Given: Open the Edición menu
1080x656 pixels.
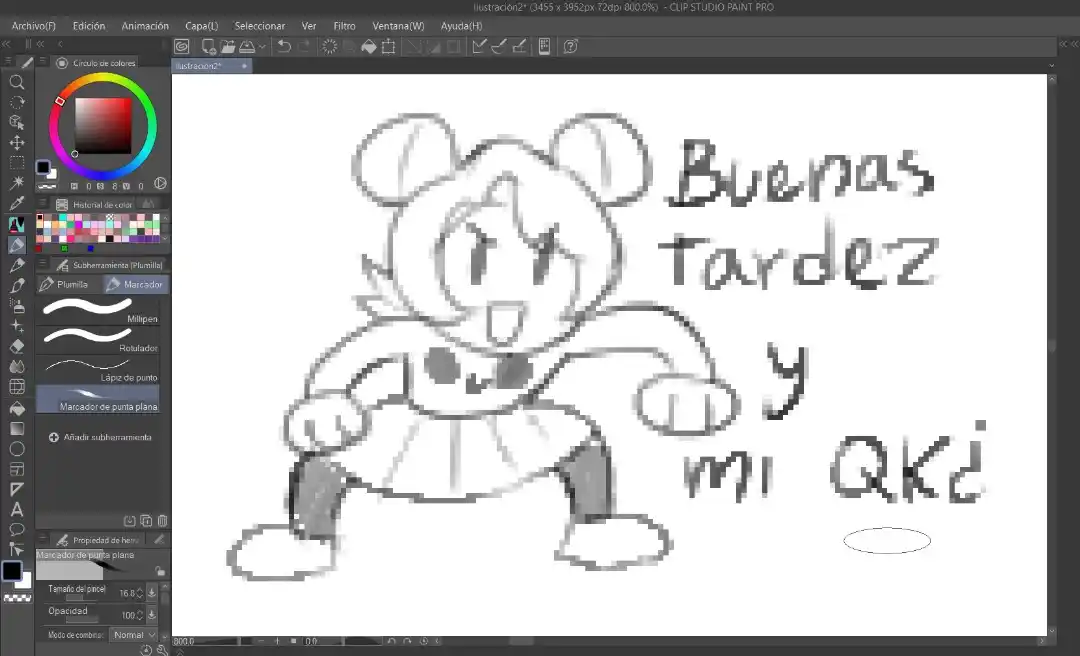Looking at the screenshot, I should [89, 25].
